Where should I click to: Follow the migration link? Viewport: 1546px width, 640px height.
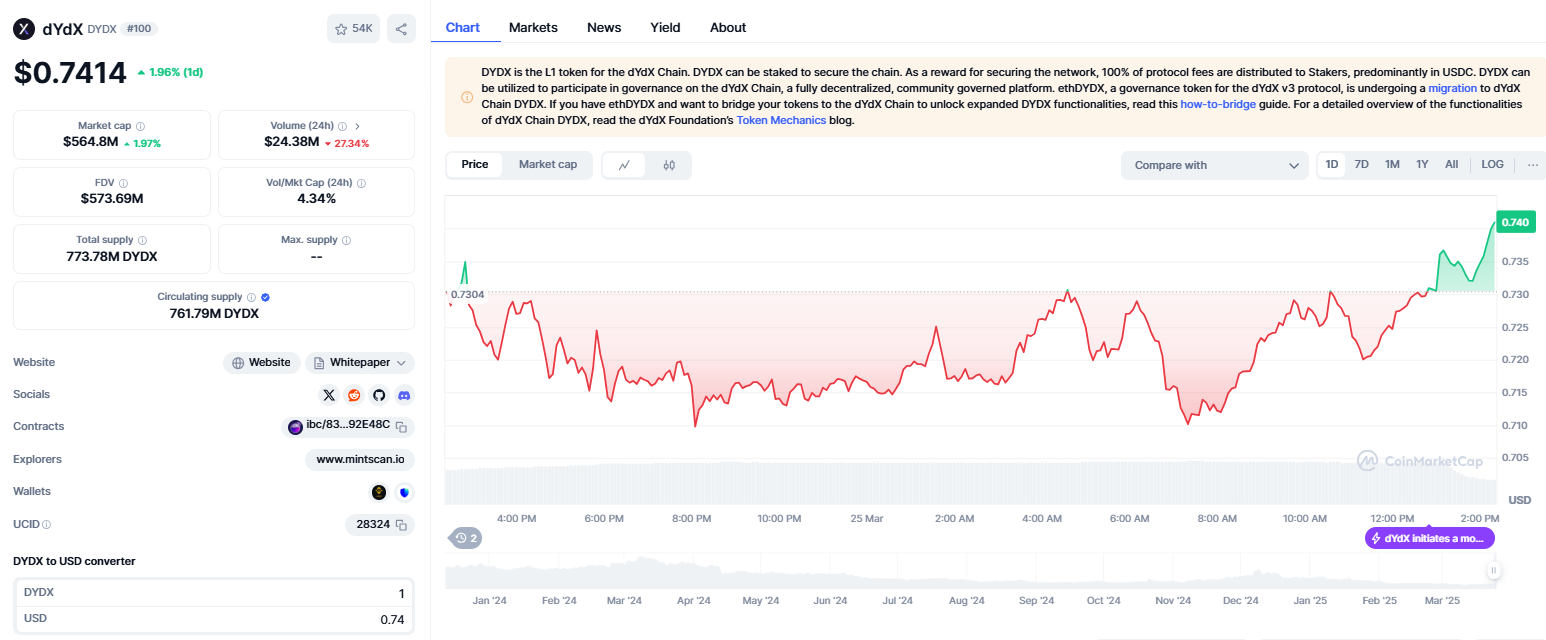(x=1452, y=88)
